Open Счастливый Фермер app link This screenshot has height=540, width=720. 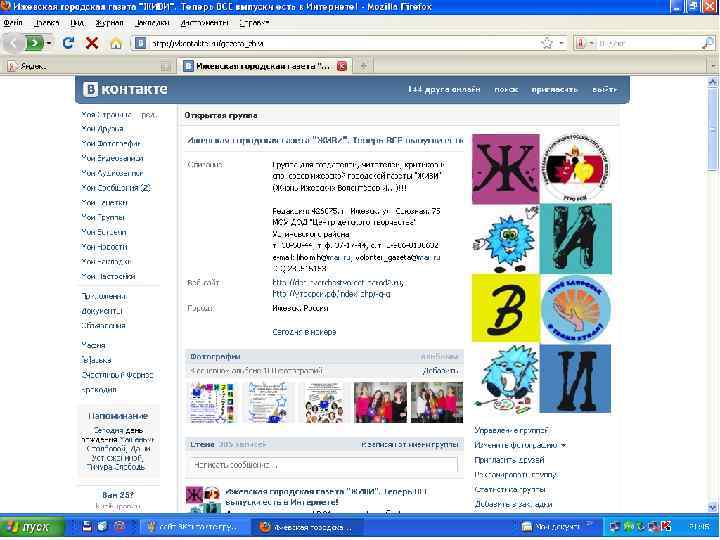(x=118, y=375)
